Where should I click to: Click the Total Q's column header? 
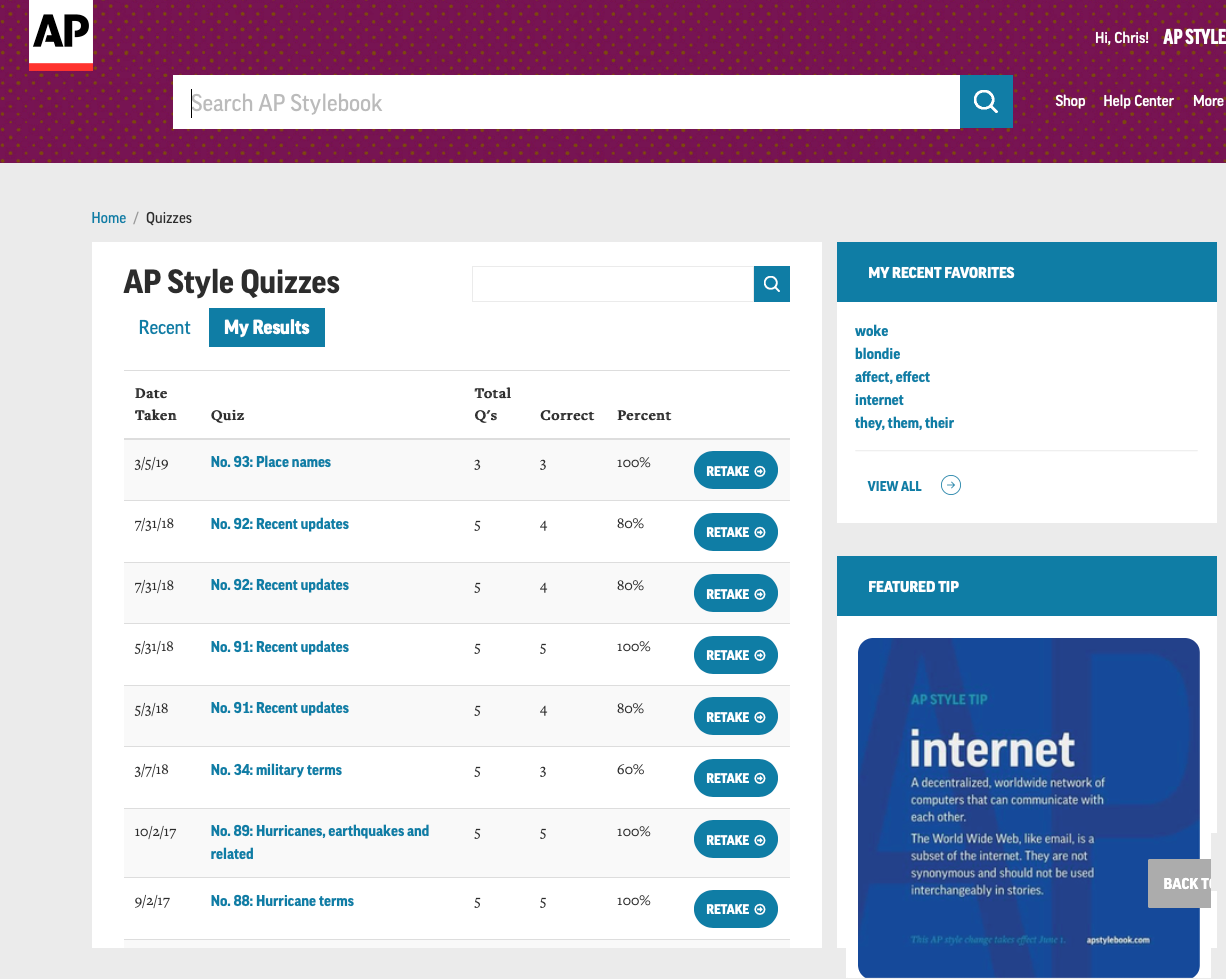click(492, 404)
